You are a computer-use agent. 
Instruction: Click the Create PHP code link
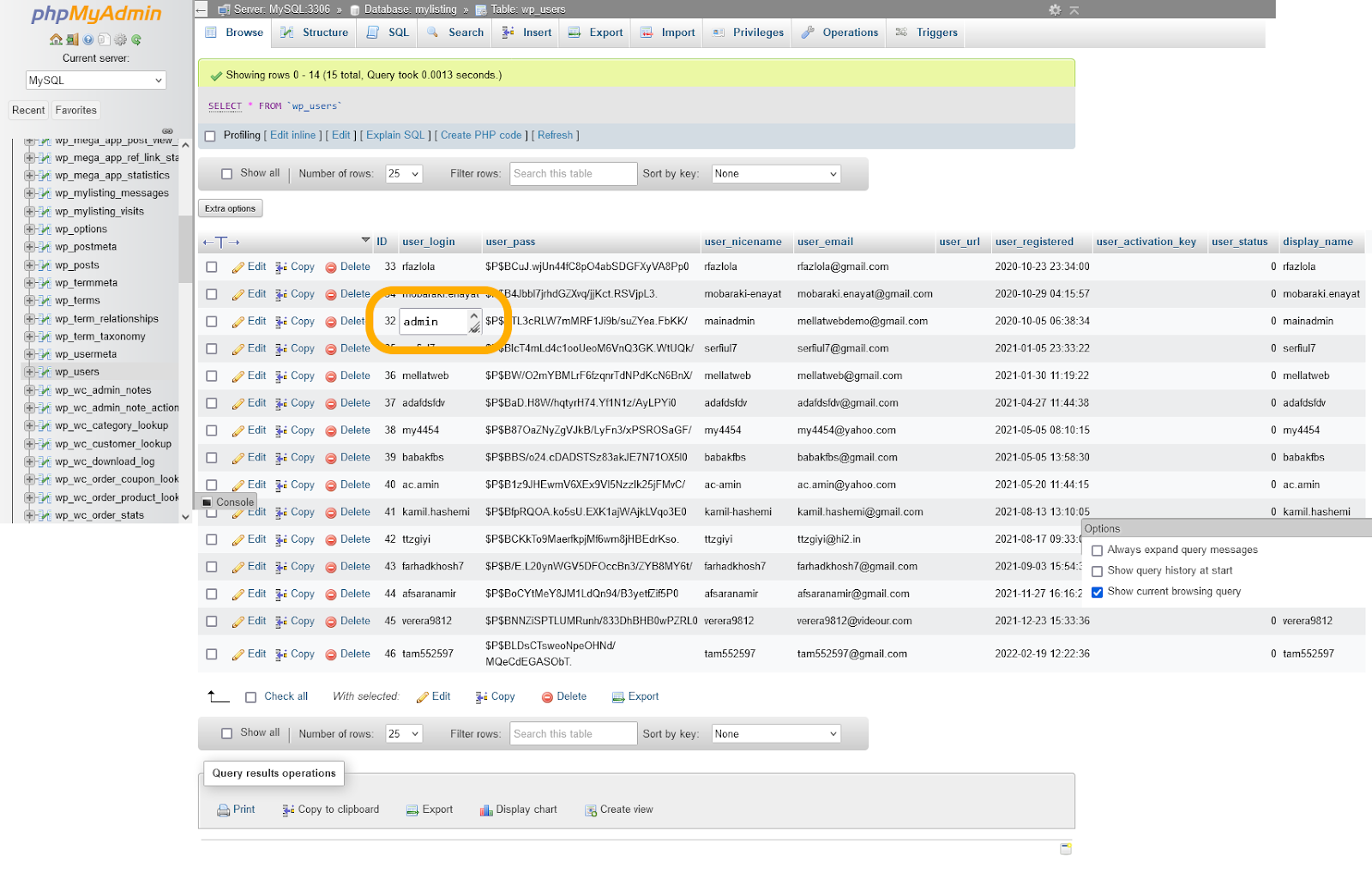[481, 135]
